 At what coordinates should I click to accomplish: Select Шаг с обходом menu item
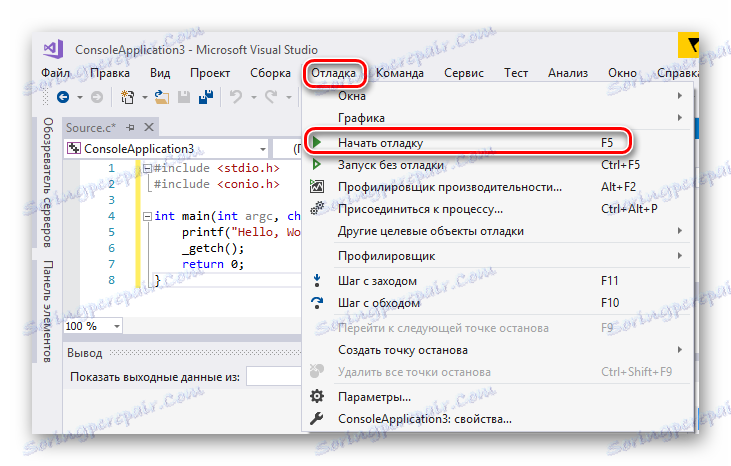coord(498,303)
